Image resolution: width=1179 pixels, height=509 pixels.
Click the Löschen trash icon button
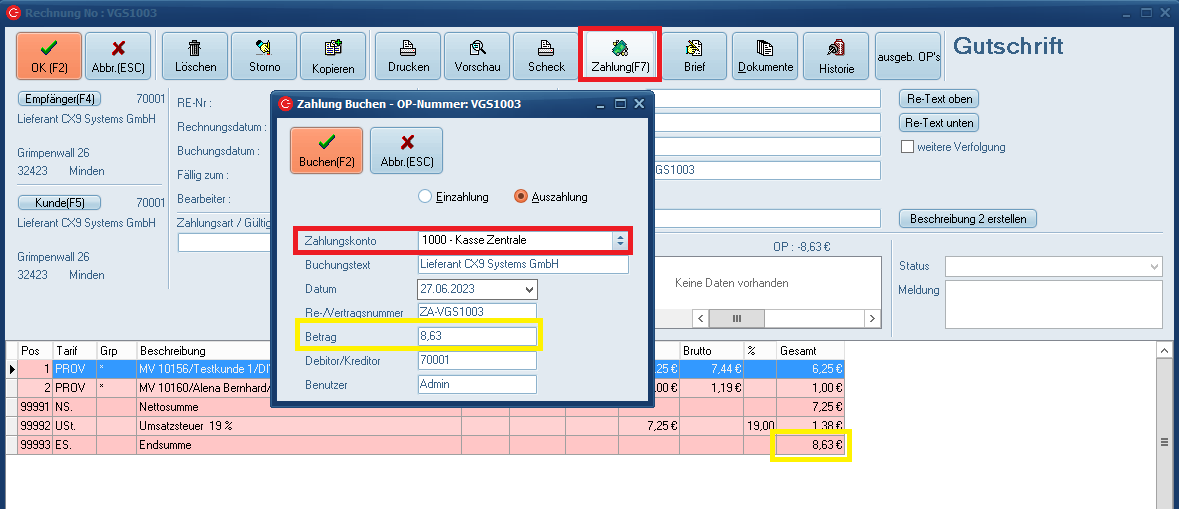click(195, 56)
